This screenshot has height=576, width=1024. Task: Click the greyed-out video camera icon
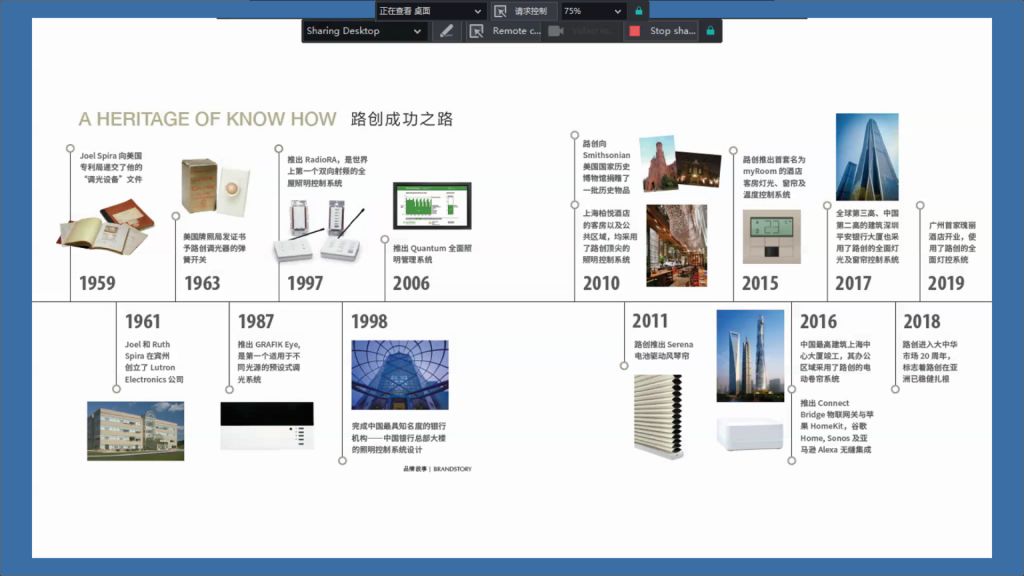click(x=556, y=31)
